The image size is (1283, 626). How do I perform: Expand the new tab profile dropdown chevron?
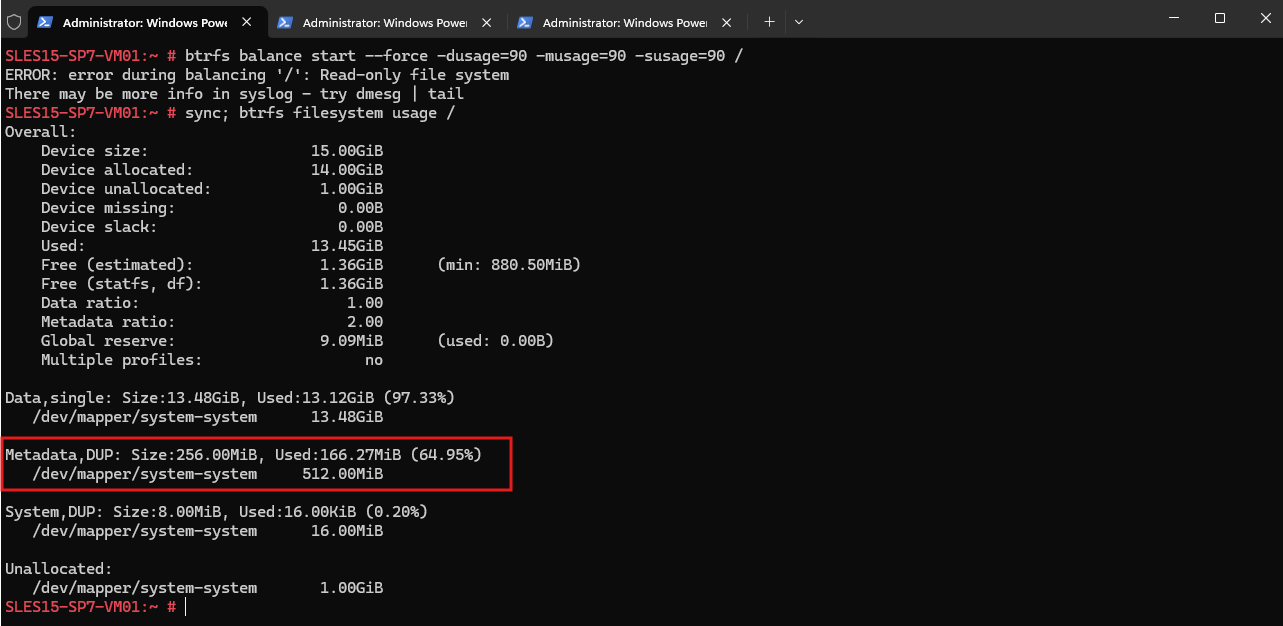pos(798,22)
